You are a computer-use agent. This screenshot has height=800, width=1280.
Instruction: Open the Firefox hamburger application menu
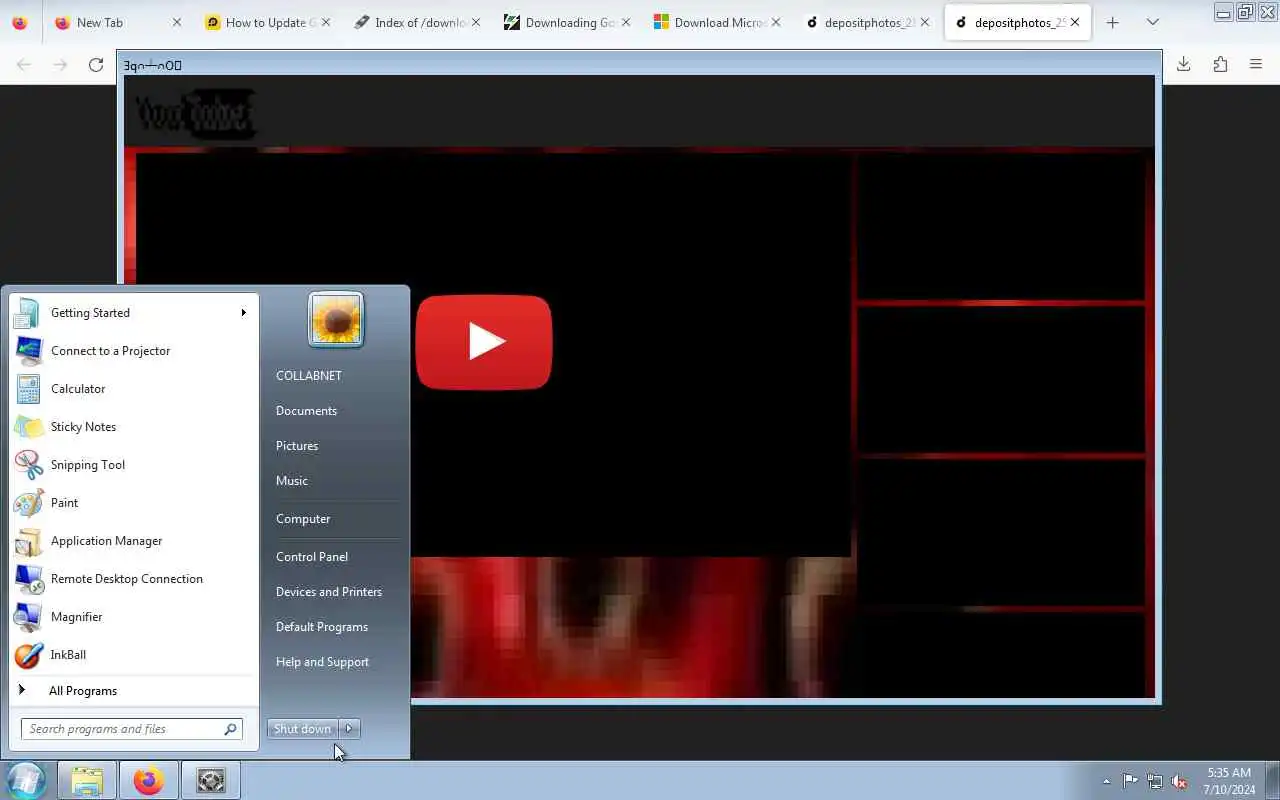(1256, 64)
